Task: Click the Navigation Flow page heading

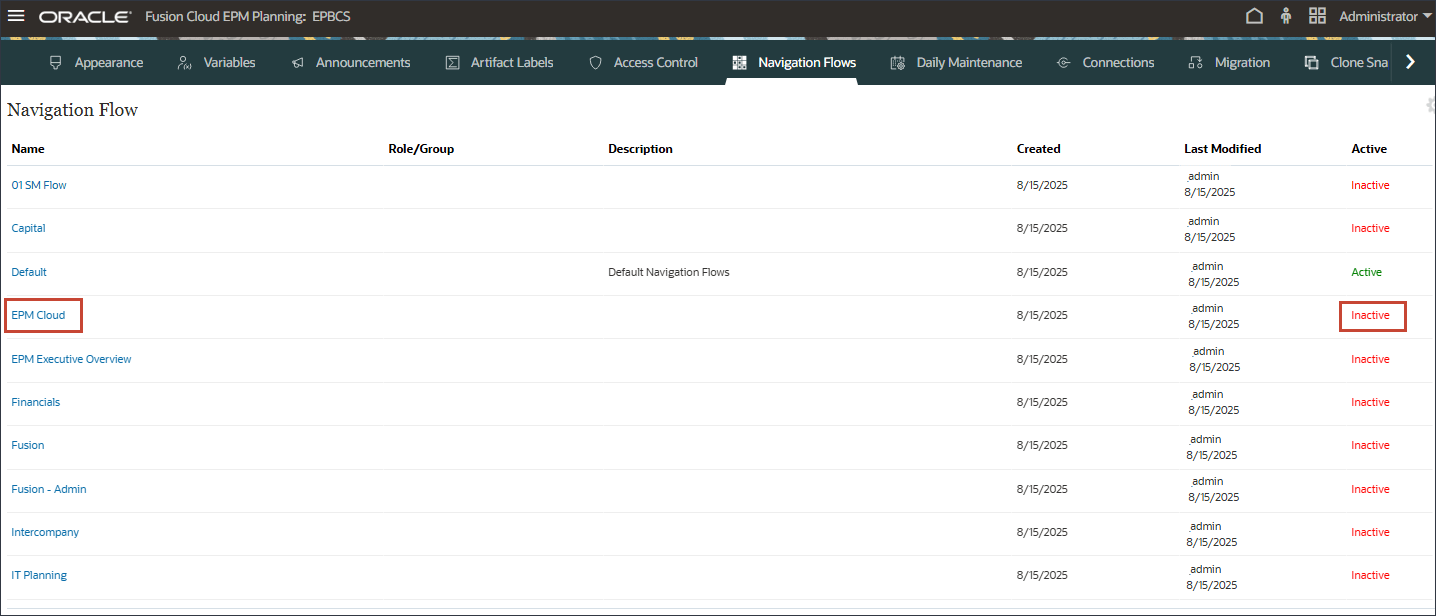Action: pos(72,110)
